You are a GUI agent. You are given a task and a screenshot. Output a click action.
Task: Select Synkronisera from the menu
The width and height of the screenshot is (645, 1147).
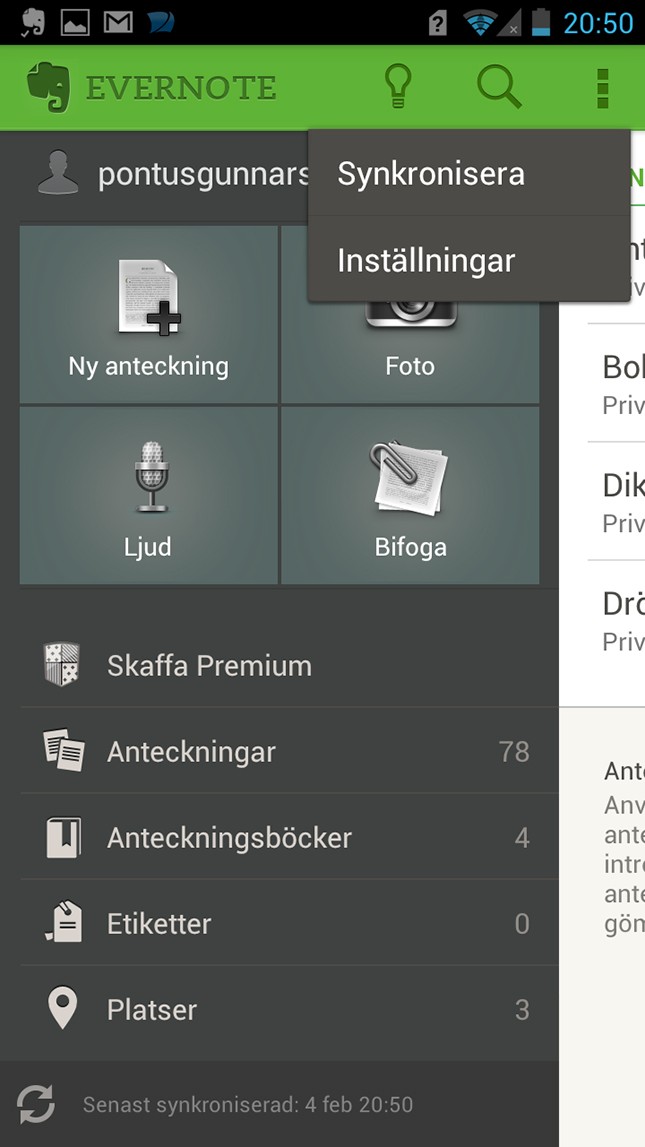(x=431, y=174)
